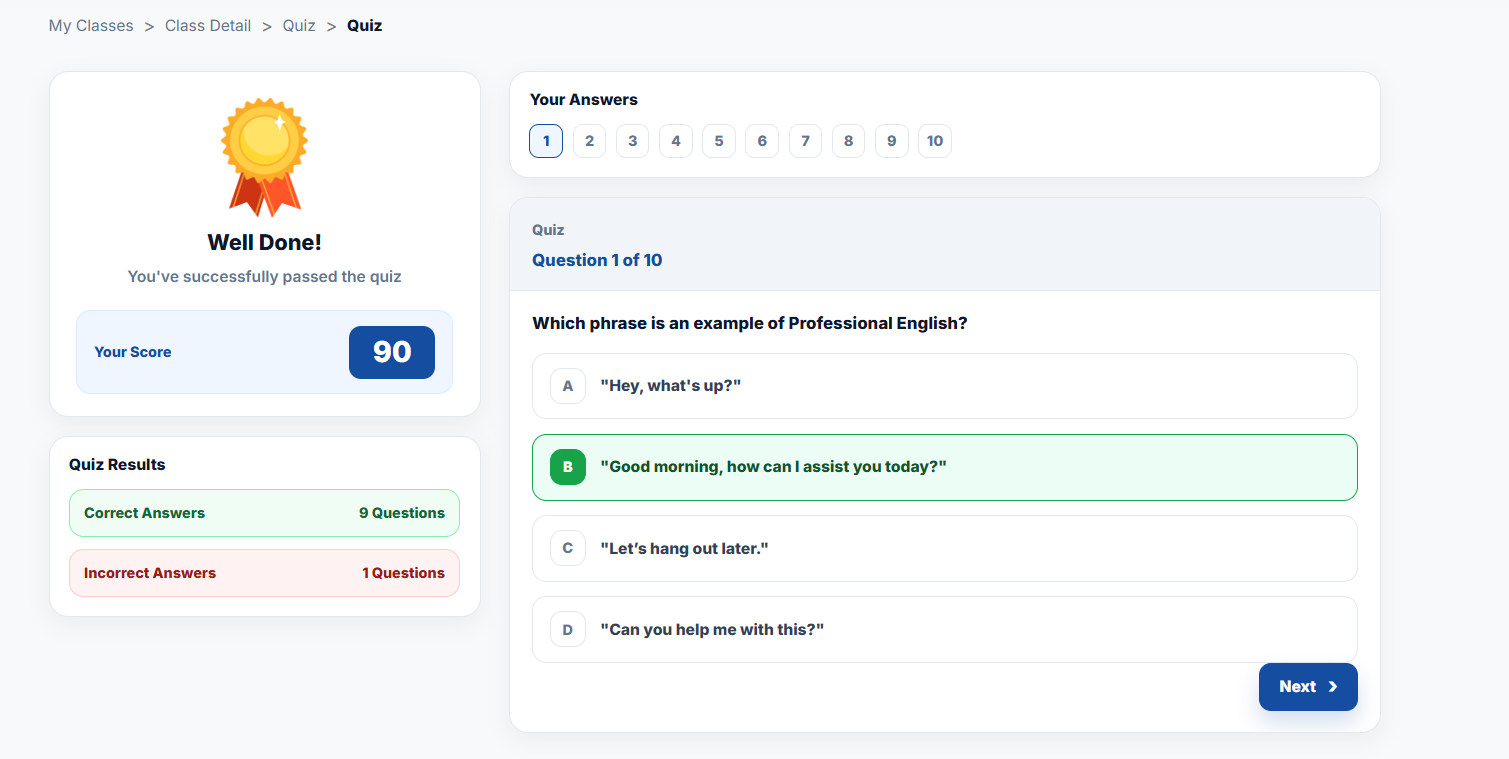
Task: Select answer letter badge A
Action: (x=568, y=386)
